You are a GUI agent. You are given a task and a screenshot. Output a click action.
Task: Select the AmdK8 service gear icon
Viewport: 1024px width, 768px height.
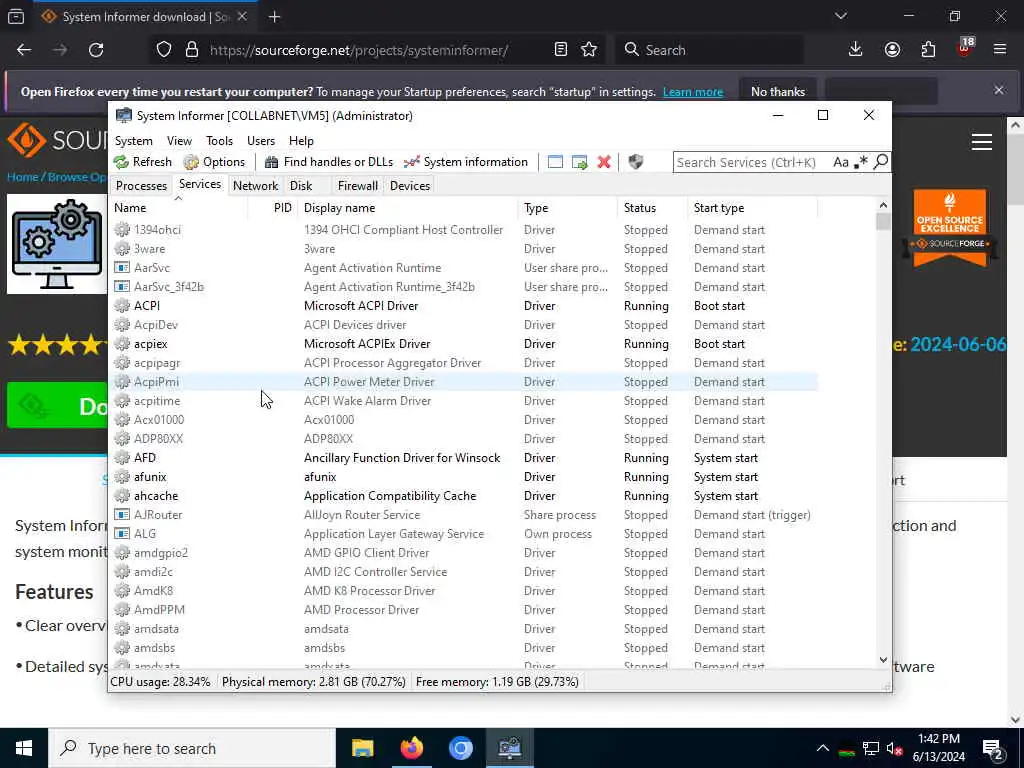point(121,590)
